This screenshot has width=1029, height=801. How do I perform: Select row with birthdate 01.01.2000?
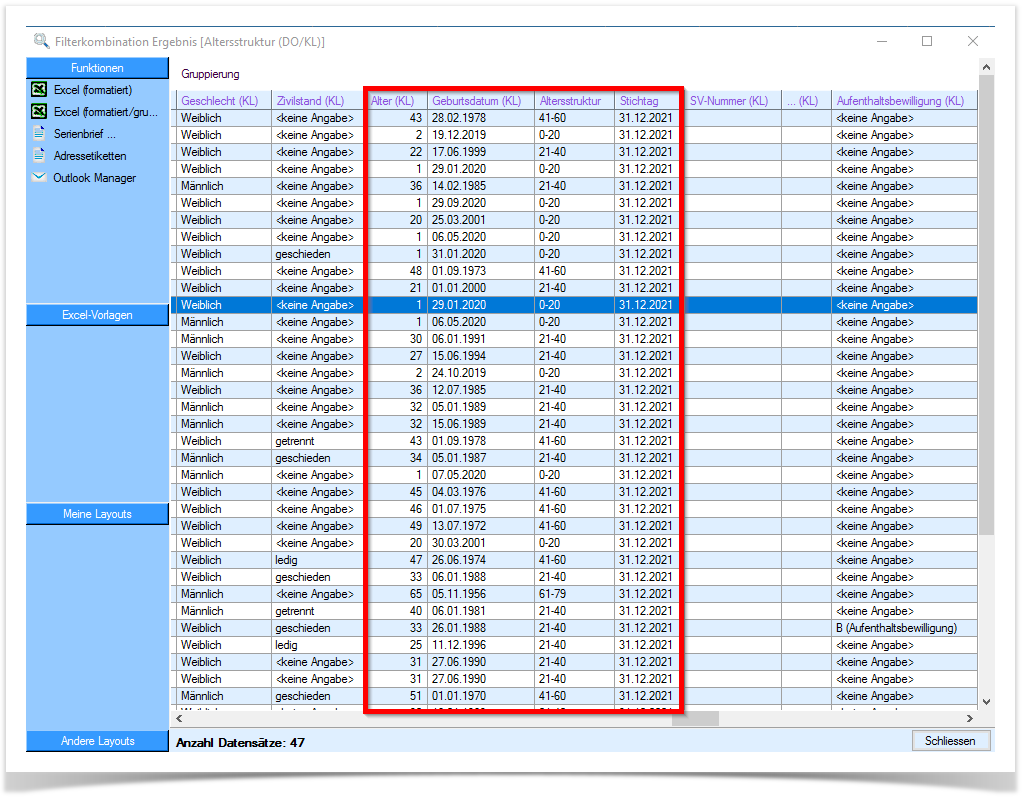tap(574, 288)
